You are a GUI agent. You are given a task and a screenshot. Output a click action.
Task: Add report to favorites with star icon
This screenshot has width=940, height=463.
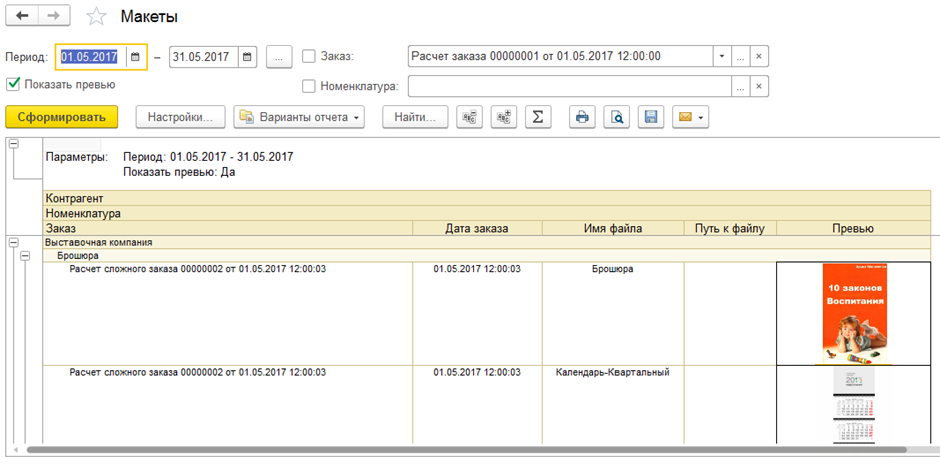pyautogui.click(x=95, y=17)
